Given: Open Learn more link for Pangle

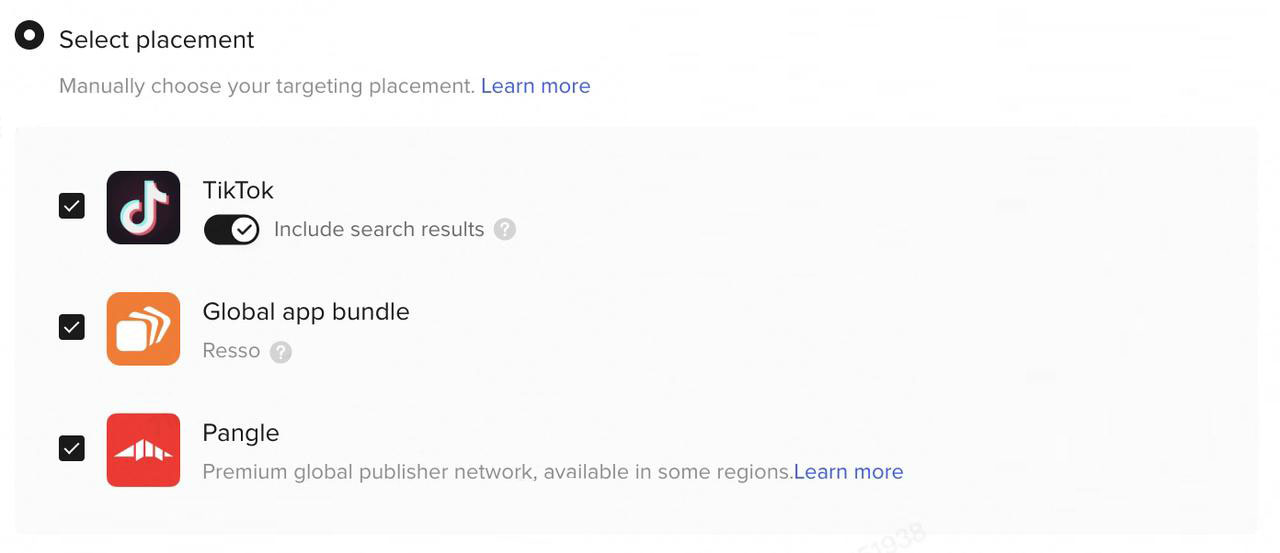Looking at the screenshot, I should (848, 471).
